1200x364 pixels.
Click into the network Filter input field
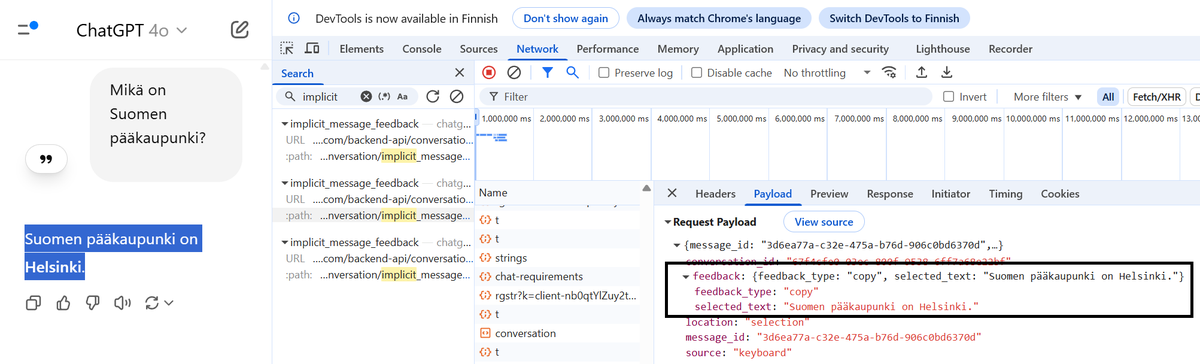708,97
